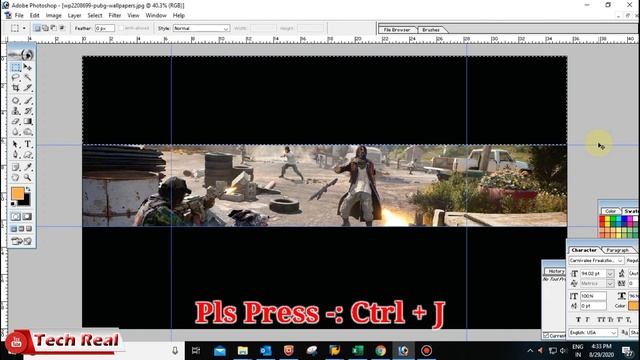Switch to Quick Mask mode

point(27,217)
